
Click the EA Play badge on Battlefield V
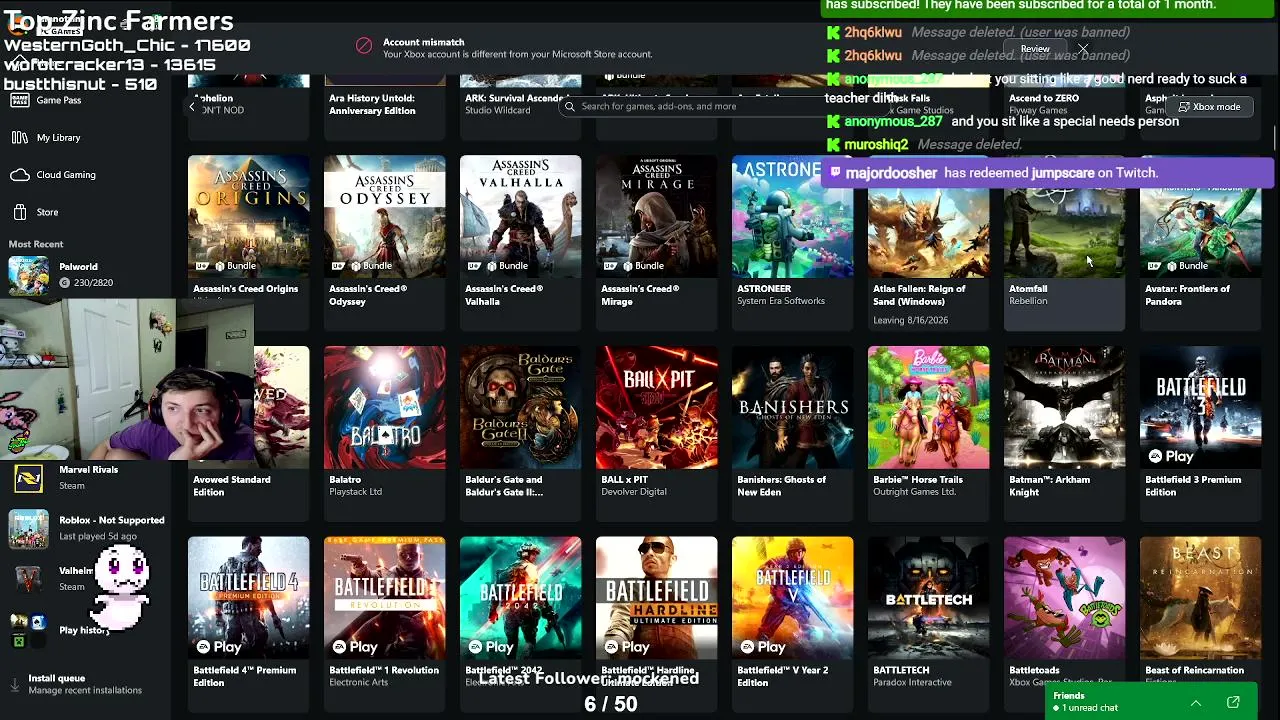pyautogui.click(x=764, y=647)
